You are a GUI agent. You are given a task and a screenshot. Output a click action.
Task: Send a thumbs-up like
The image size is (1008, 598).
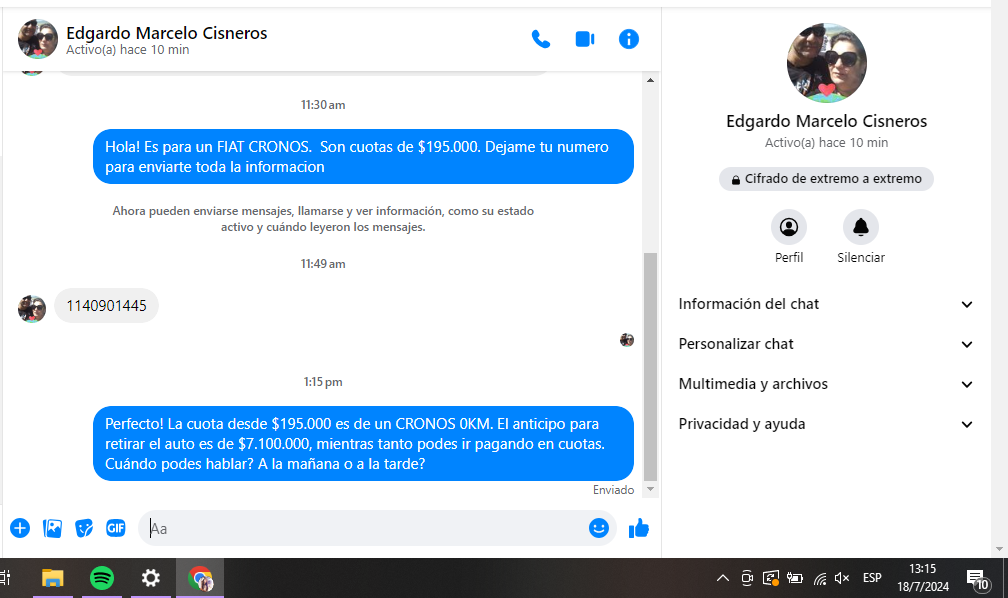pyautogui.click(x=639, y=528)
